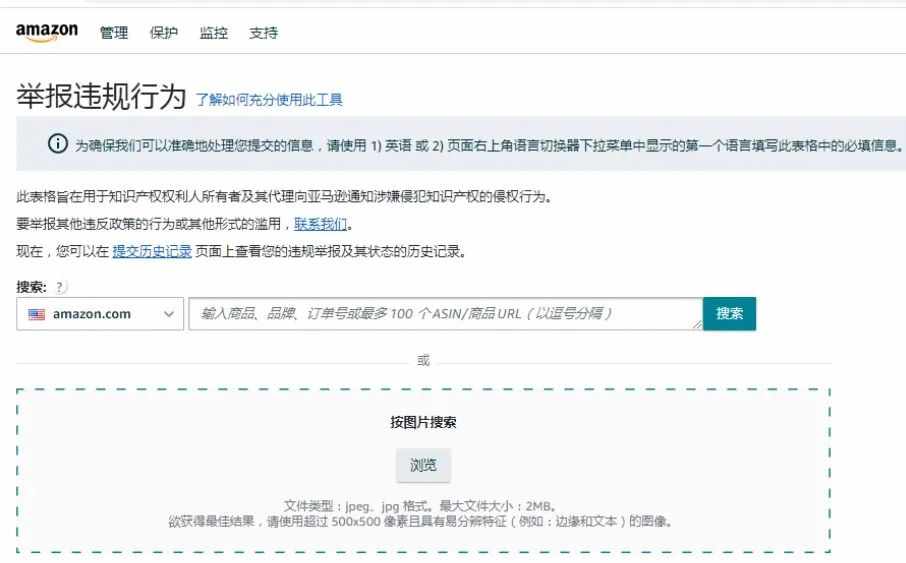Click the 举报违规行为 page title

[x=101, y=96]
